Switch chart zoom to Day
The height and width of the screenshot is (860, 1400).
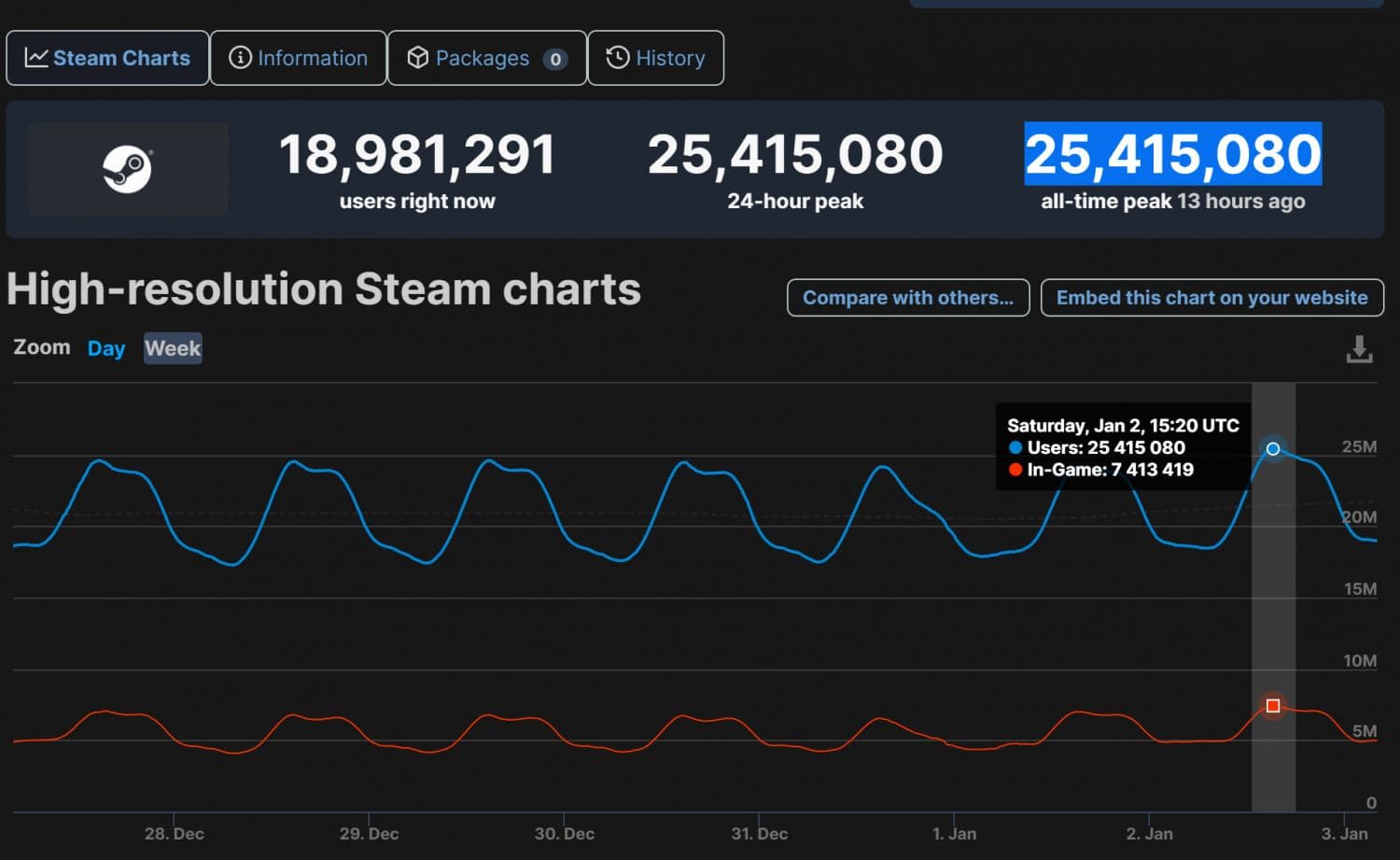coord(106,348)
